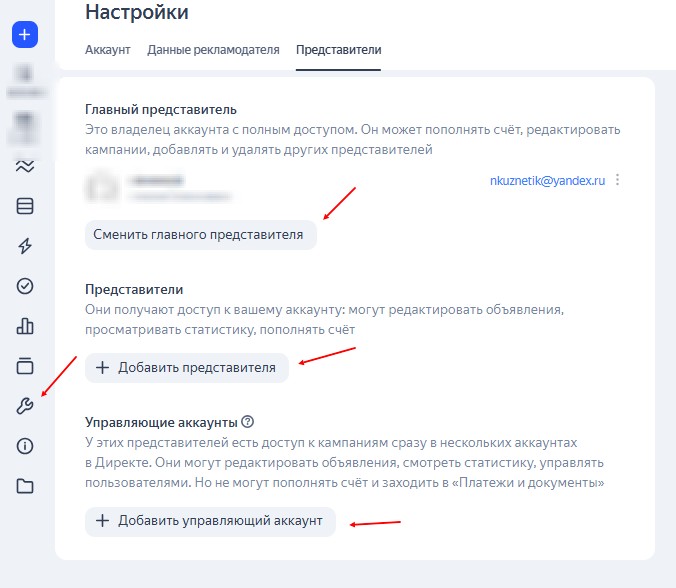Click the blue plus create button
Screen dimensions: 676x588
[25, 34]
